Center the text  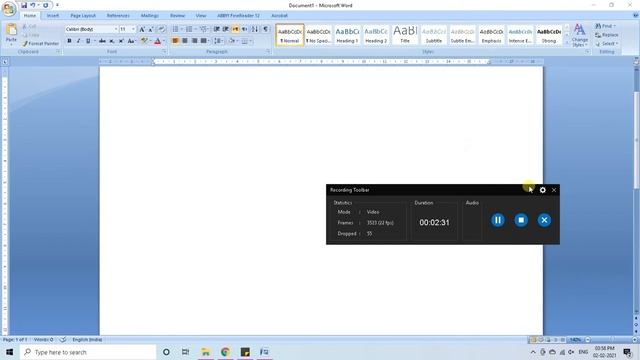pyautogui.click(x=185, y=41)
